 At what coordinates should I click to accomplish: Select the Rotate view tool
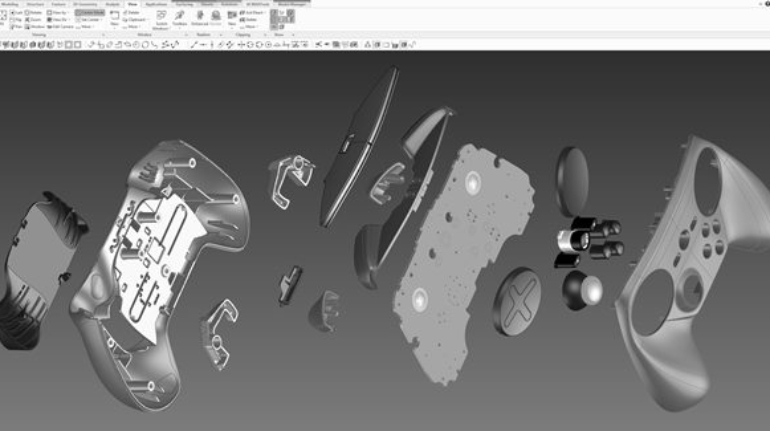33,13
